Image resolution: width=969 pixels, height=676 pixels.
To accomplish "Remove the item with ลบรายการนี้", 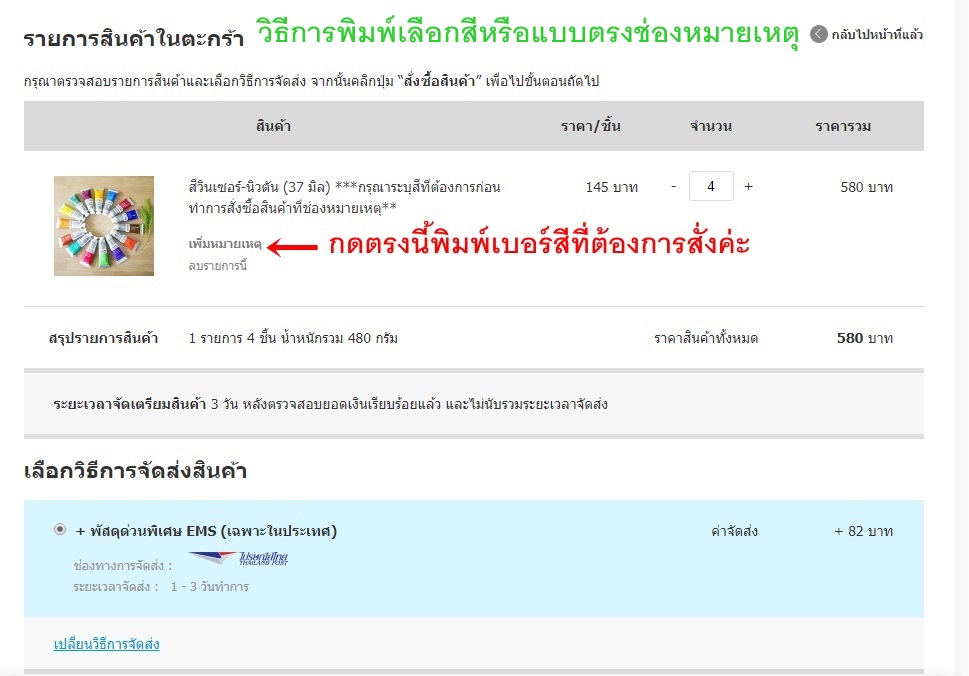I will pos(217,266).
